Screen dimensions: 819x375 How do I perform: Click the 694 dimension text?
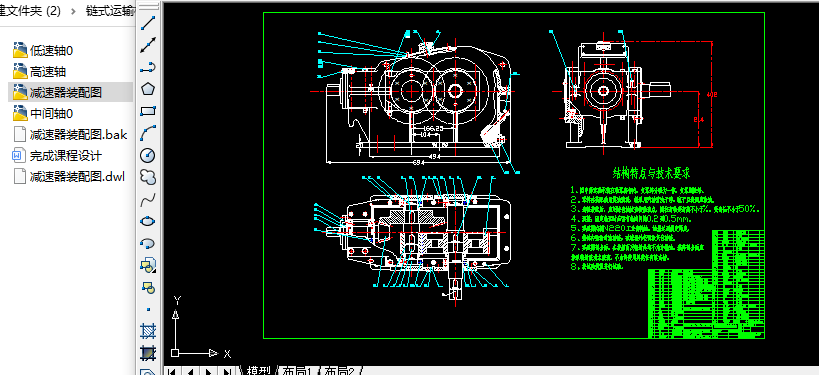[x=417, y=162]
